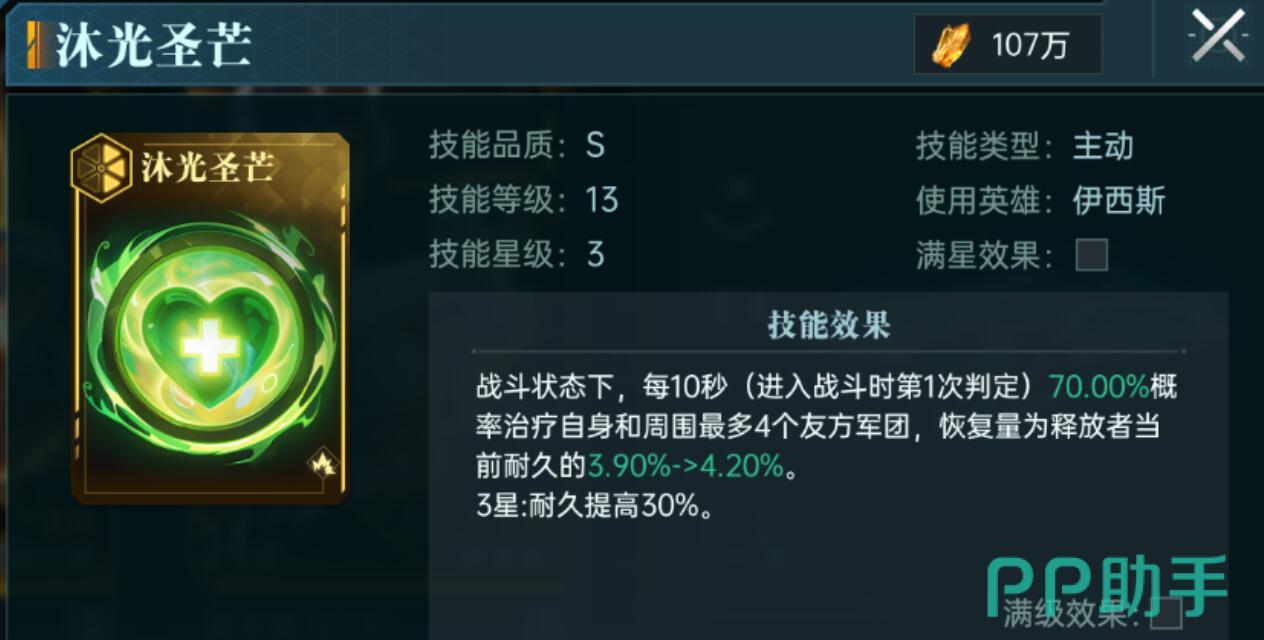
Task: Select the 沐光圣芒 skill card thumbnail
Action: (210, 318)
